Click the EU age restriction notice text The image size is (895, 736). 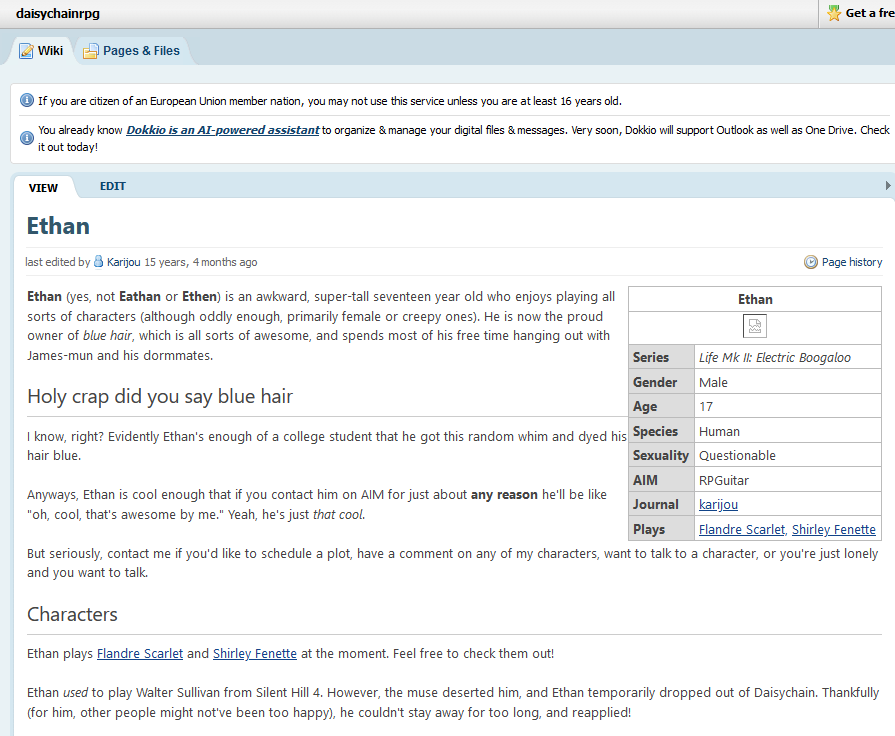pyautogui.click(x=330, y=101)
